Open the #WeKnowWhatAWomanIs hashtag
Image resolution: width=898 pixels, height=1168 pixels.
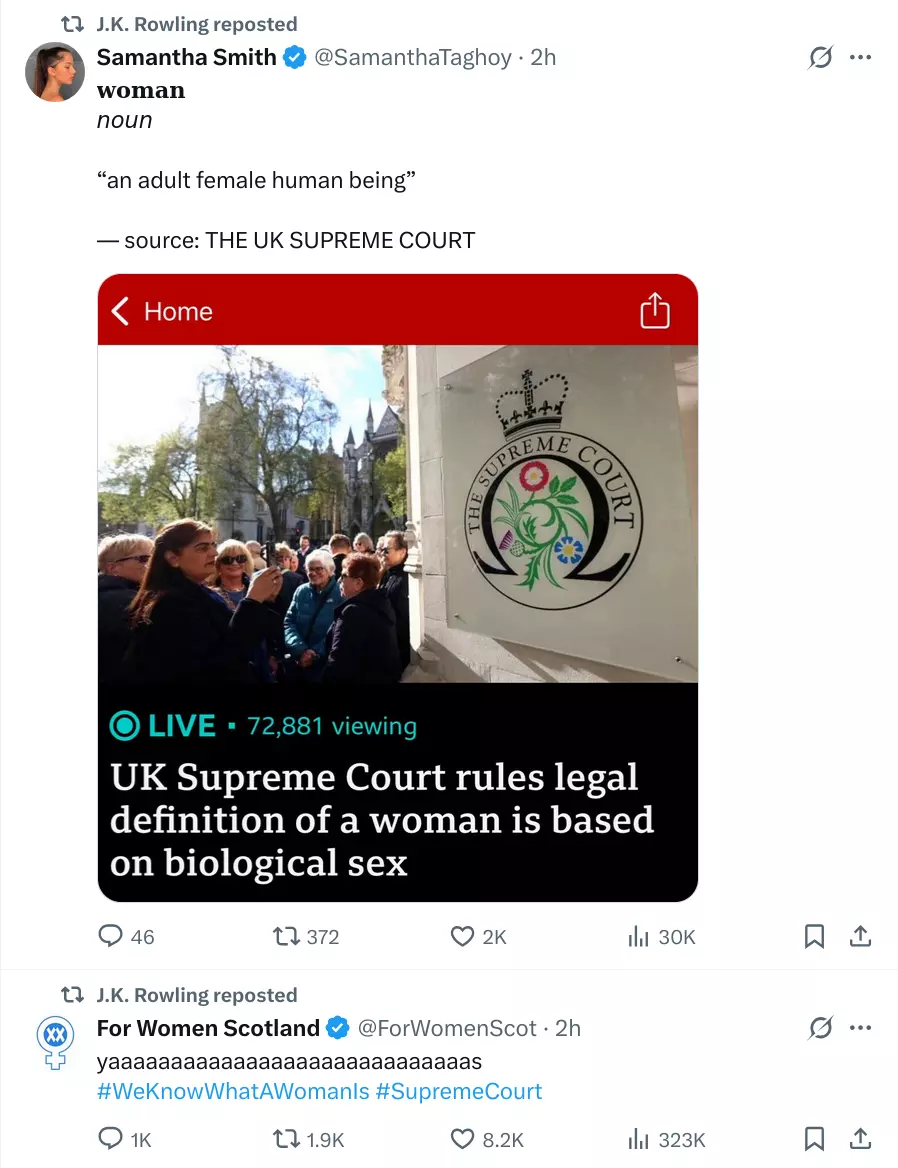pyautogui.click(x=233, y=1091)
